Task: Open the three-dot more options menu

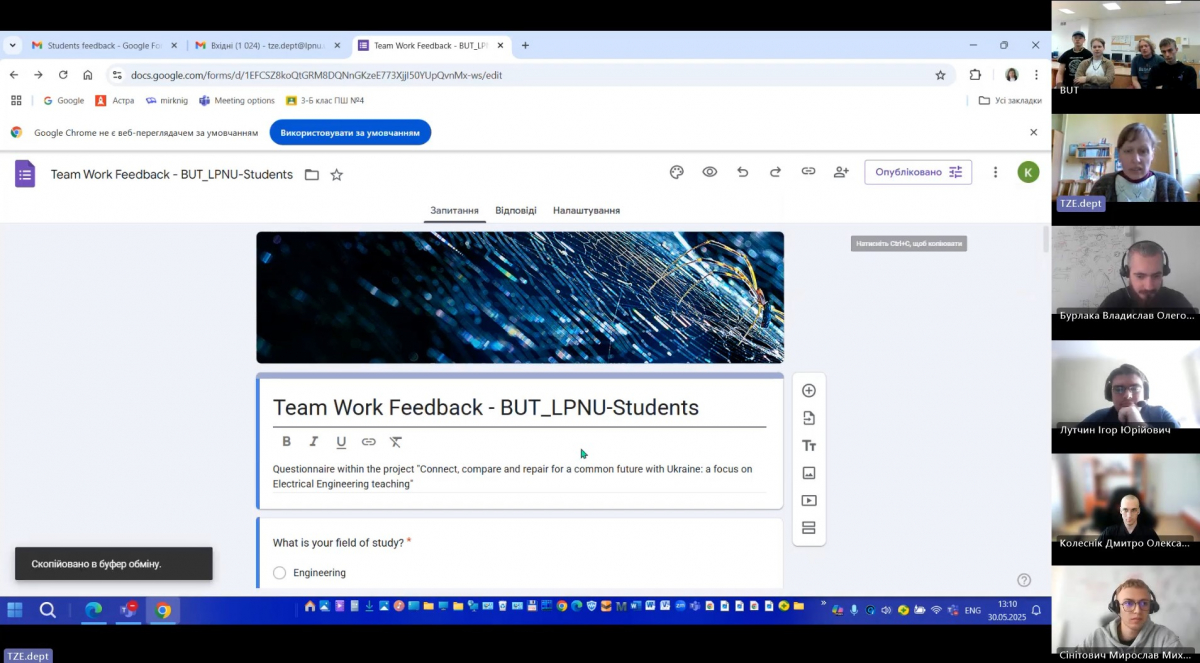Action: (x=995, y=172)
